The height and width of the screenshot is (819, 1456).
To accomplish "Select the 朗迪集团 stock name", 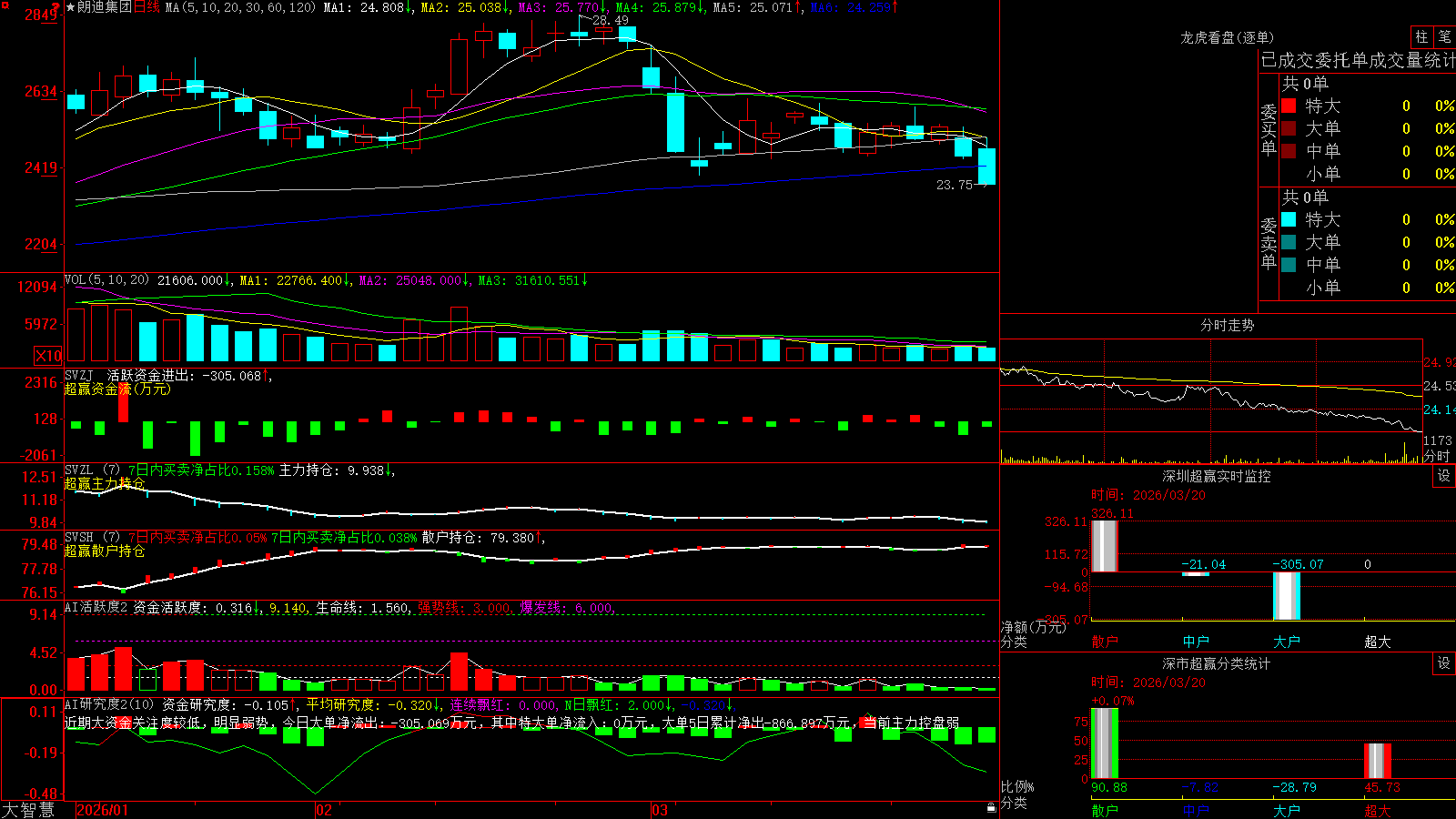I will (x=105, y=7).
